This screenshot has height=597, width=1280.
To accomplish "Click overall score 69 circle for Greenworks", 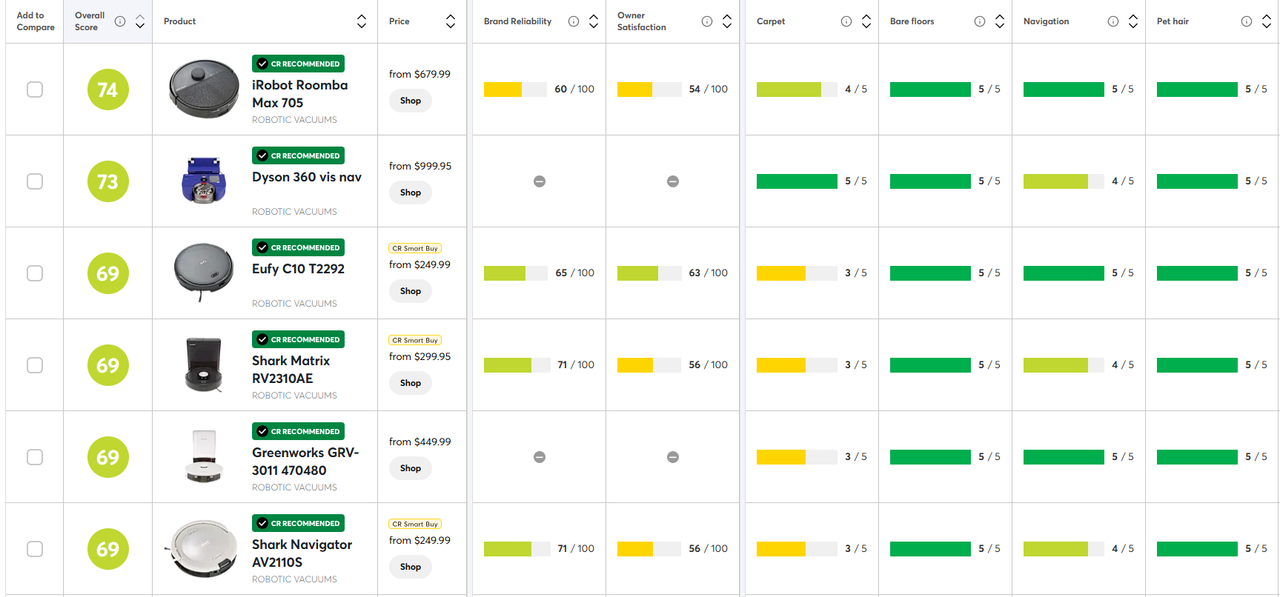I will (108, 458).
